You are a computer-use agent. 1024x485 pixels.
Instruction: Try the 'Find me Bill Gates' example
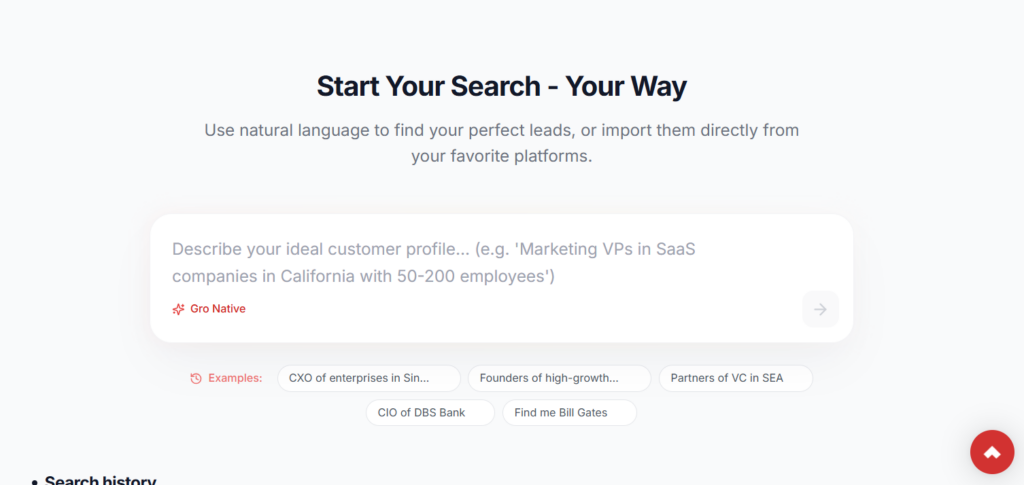point(569,412)
